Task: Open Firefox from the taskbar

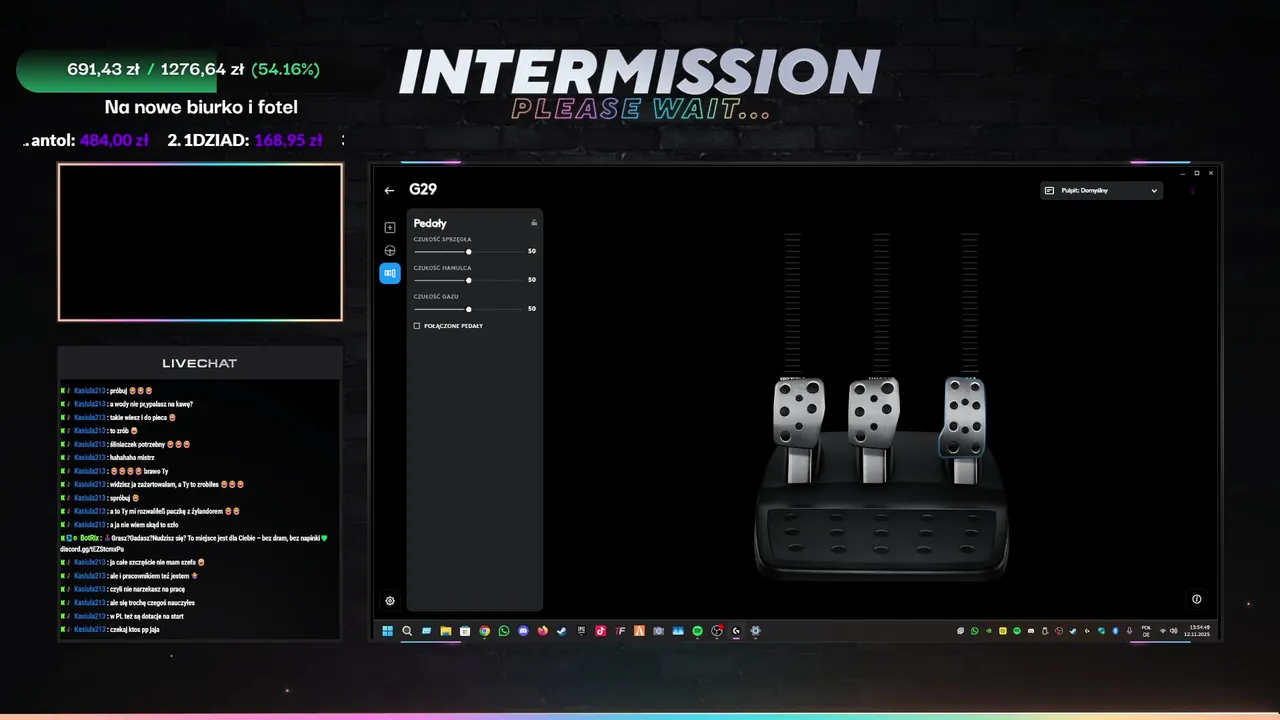Action: click(543, 631)
